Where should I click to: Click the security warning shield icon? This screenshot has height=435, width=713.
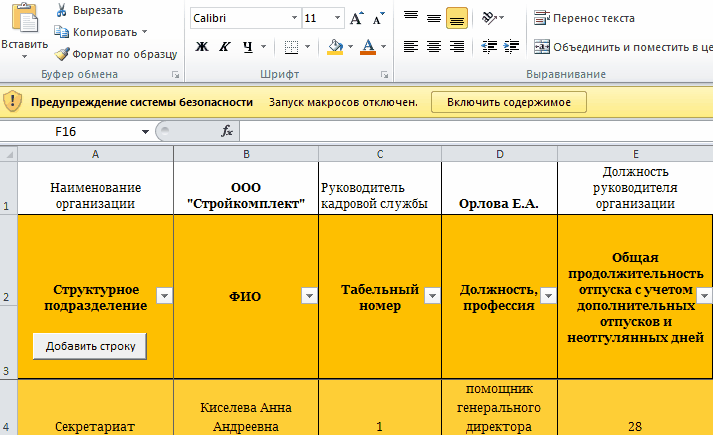(x=12, y=101)
